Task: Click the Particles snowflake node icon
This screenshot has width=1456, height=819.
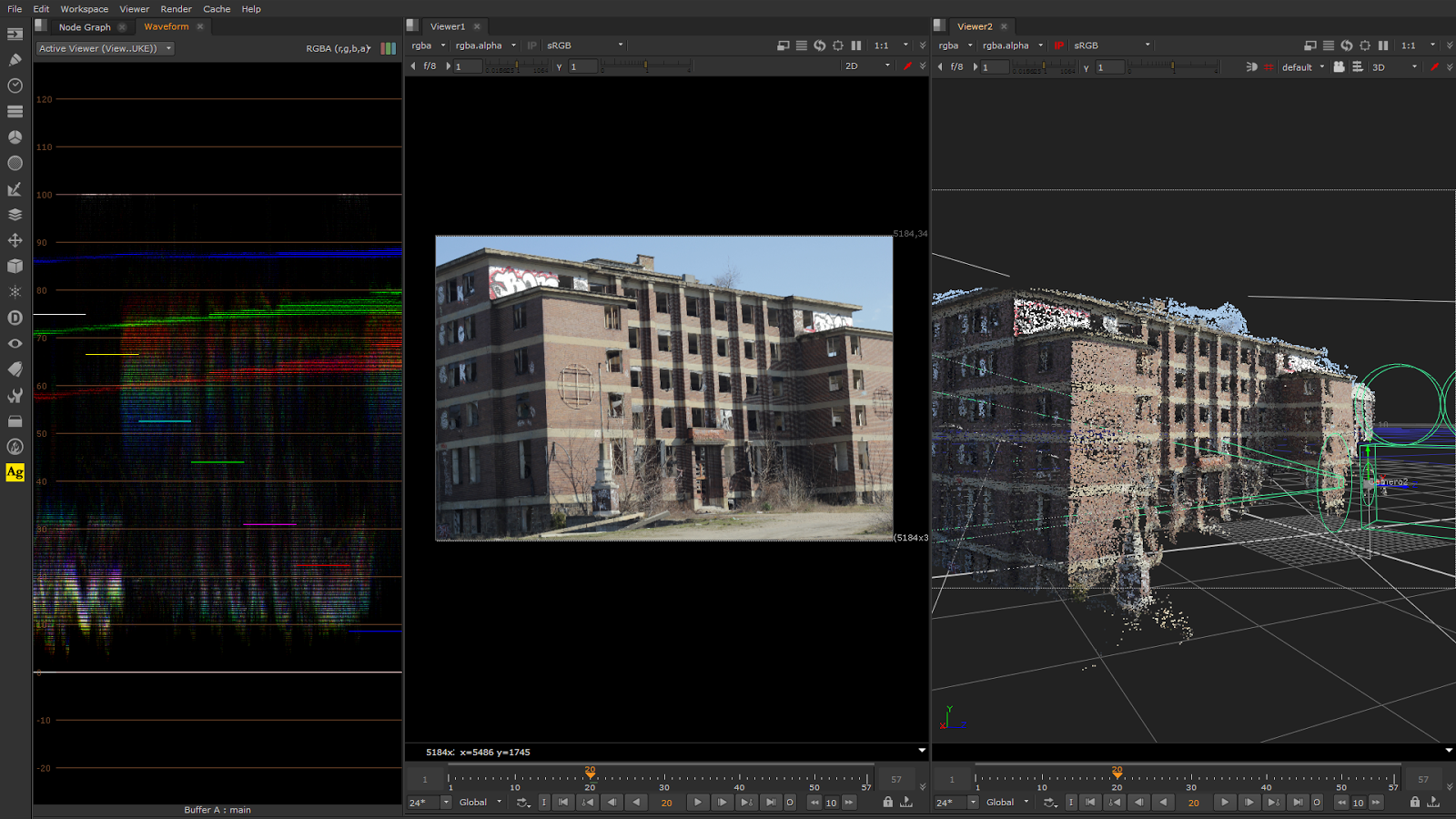Action: point(14,291)
